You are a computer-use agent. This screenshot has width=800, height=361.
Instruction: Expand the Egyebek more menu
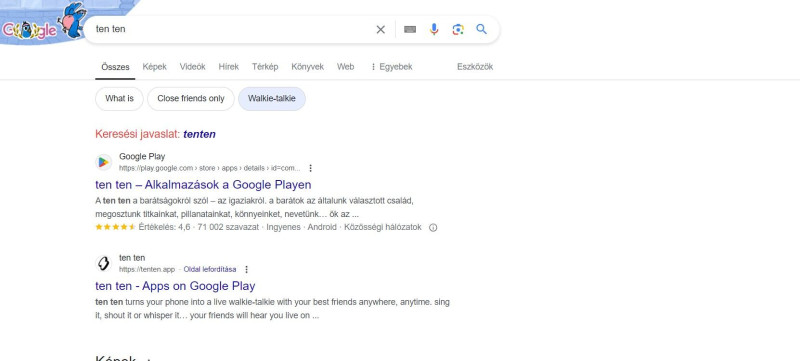pyautogui.click(x=391, y=67)
